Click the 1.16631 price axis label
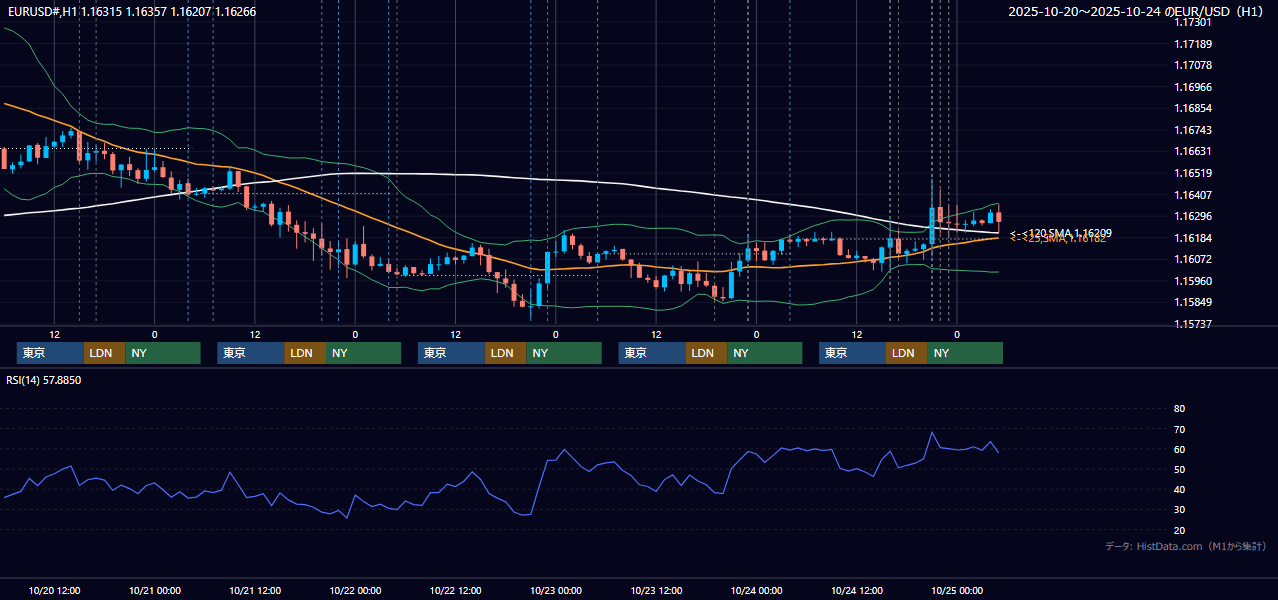Viewport: 1278px width, 600px height. (1192, 151)
